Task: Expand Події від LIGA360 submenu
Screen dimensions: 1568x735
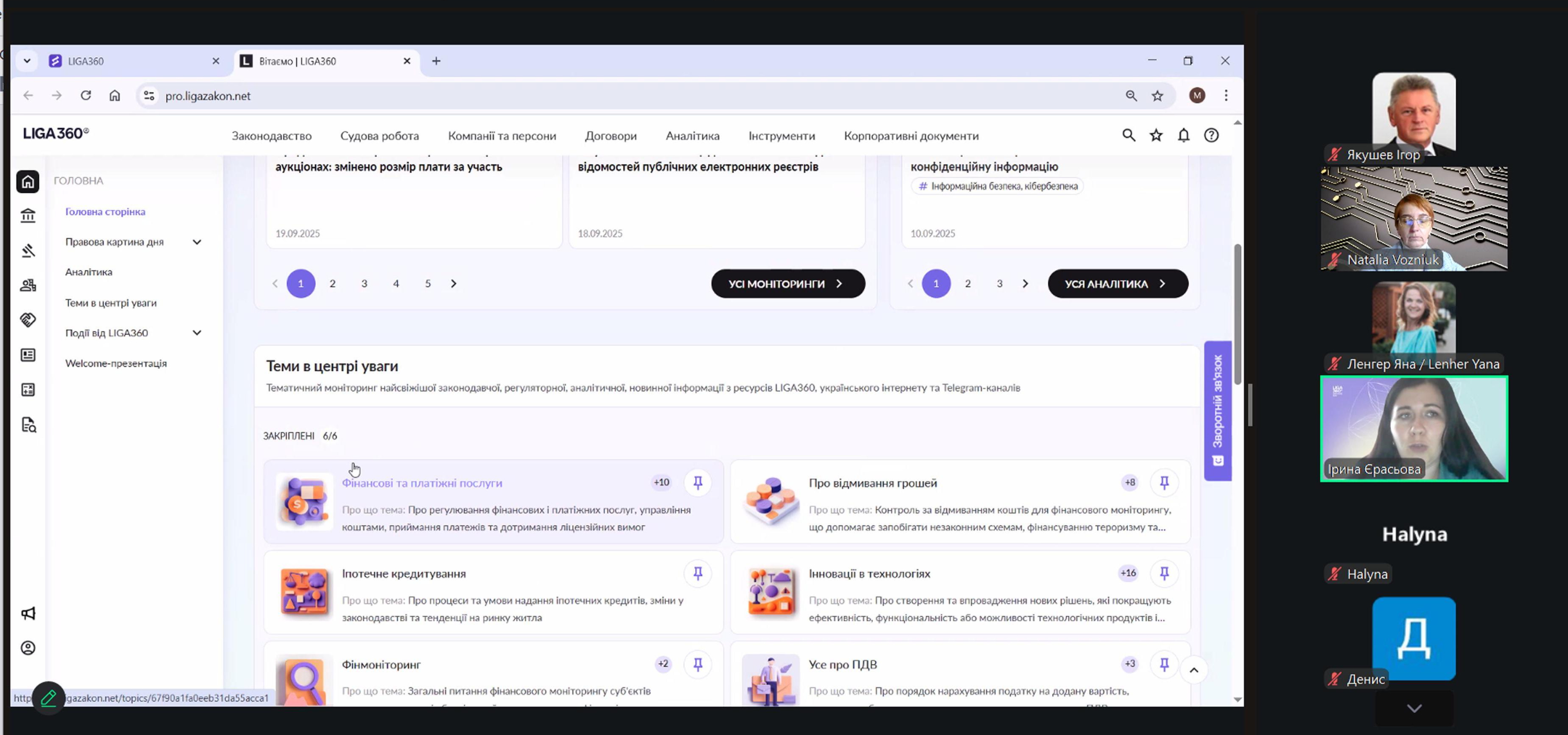Action: (x=197, y=333)
